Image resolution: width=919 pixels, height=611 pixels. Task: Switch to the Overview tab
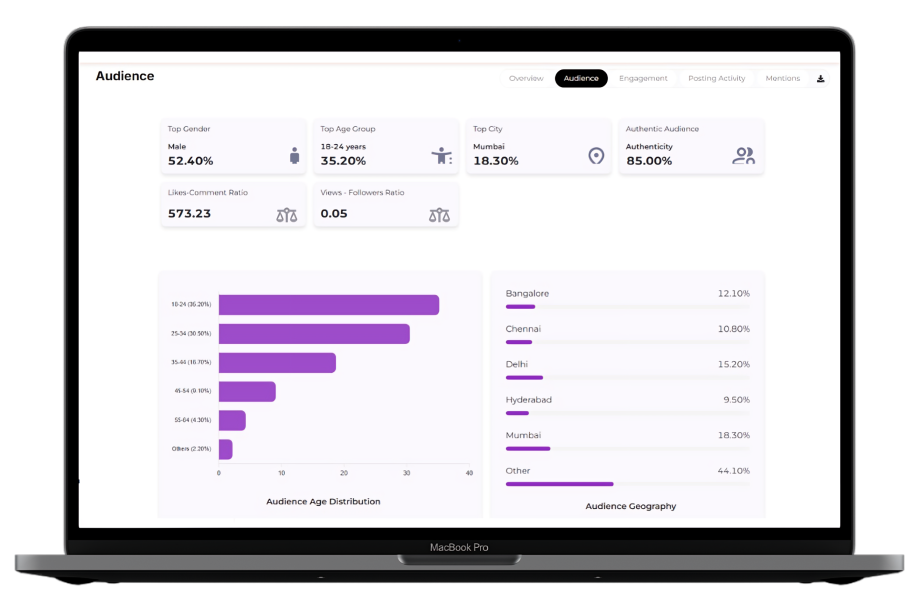(526, 78)
